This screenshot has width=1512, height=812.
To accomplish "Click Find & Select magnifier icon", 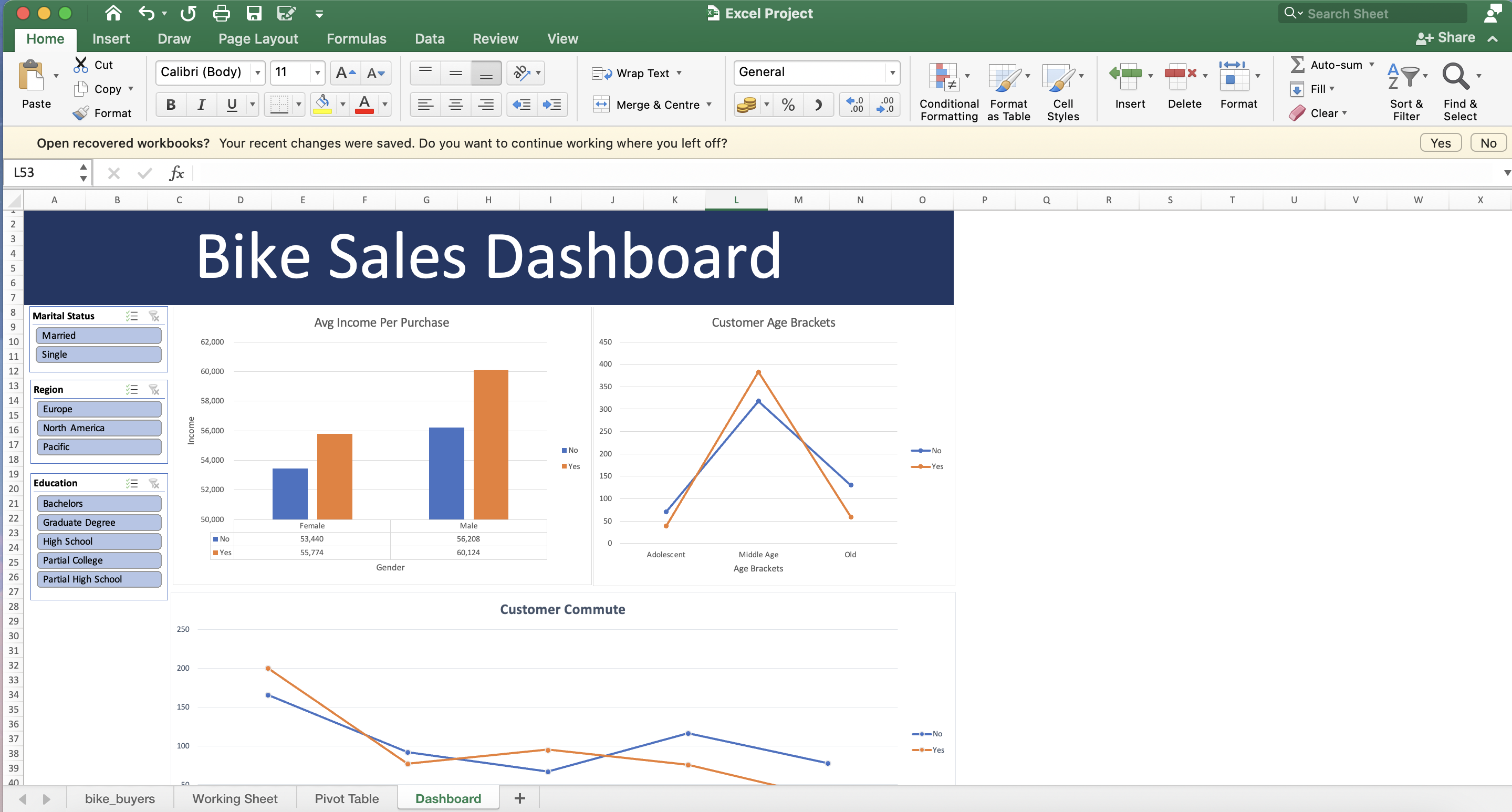I will pos(1456,76).
